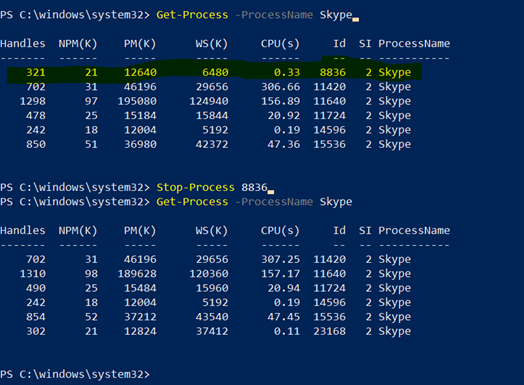
Task: Click the Skype argument in second Get-Process command
Action: point(336,202)
